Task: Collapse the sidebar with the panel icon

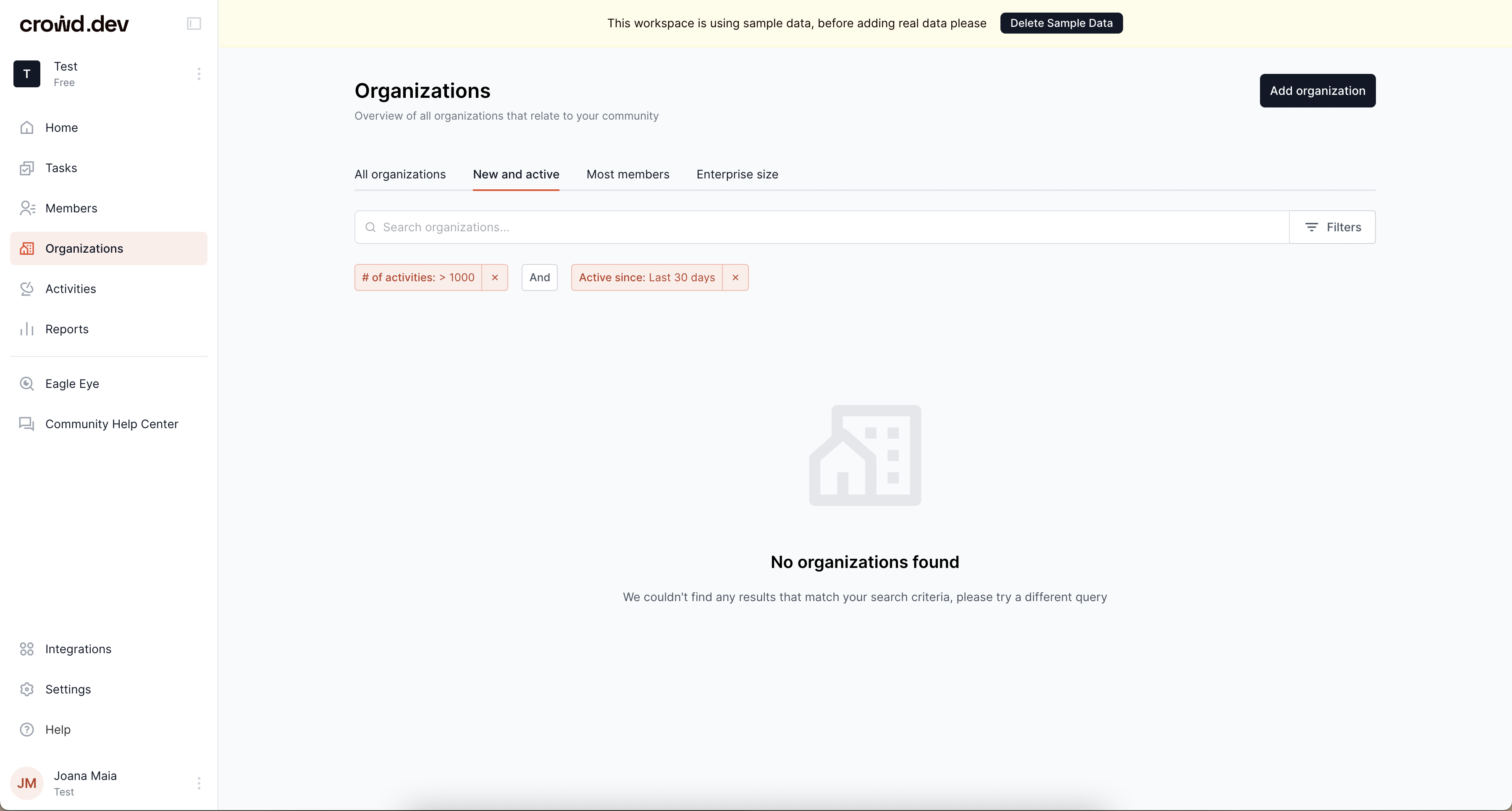Action: click(194, 24)
